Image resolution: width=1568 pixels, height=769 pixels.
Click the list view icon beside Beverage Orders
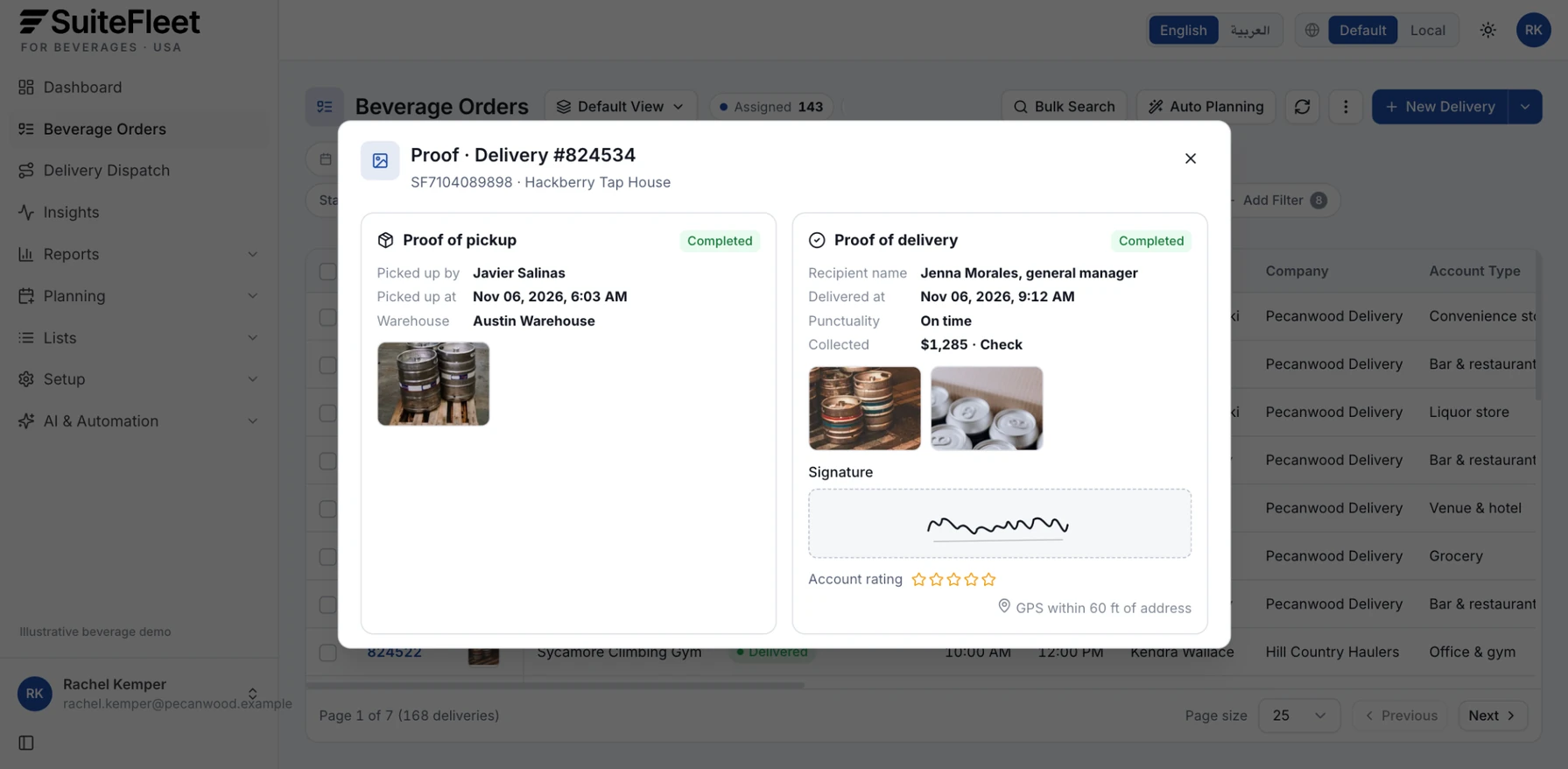(x=324, y=107)
